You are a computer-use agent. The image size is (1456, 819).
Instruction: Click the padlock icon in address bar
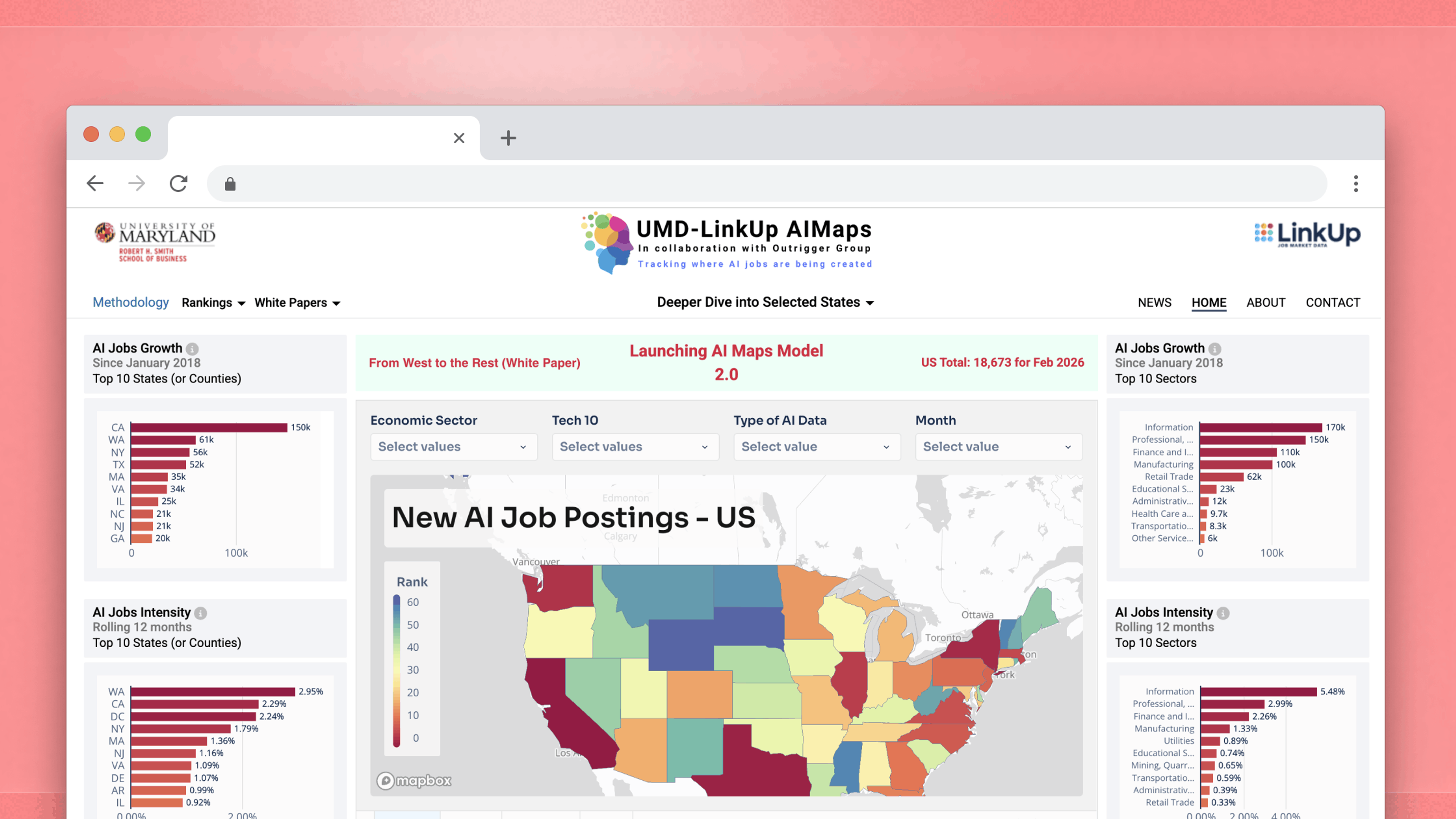coord(230,184)
